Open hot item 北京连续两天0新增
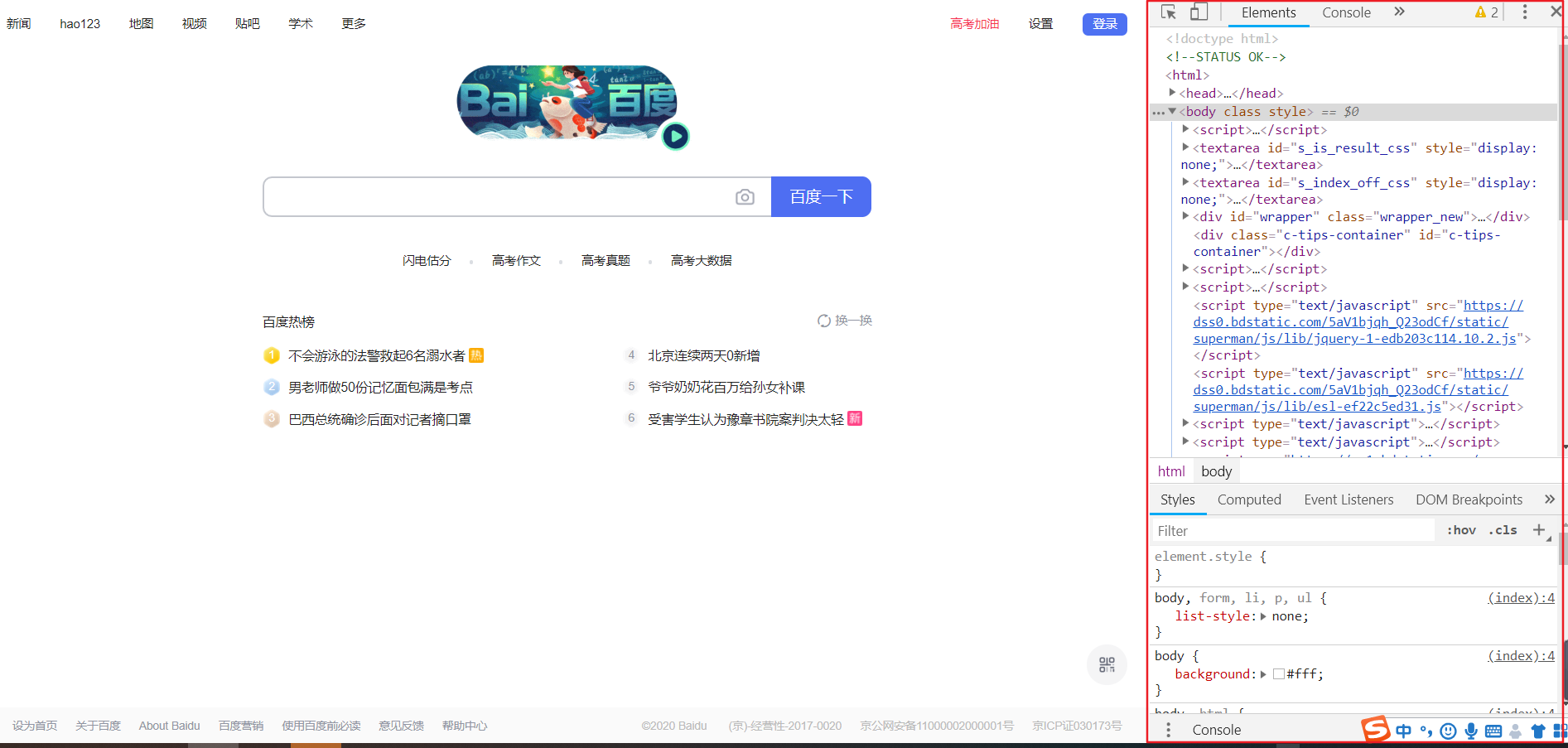The height and width of the screenshot is (748, 1568). coord(703,355)
